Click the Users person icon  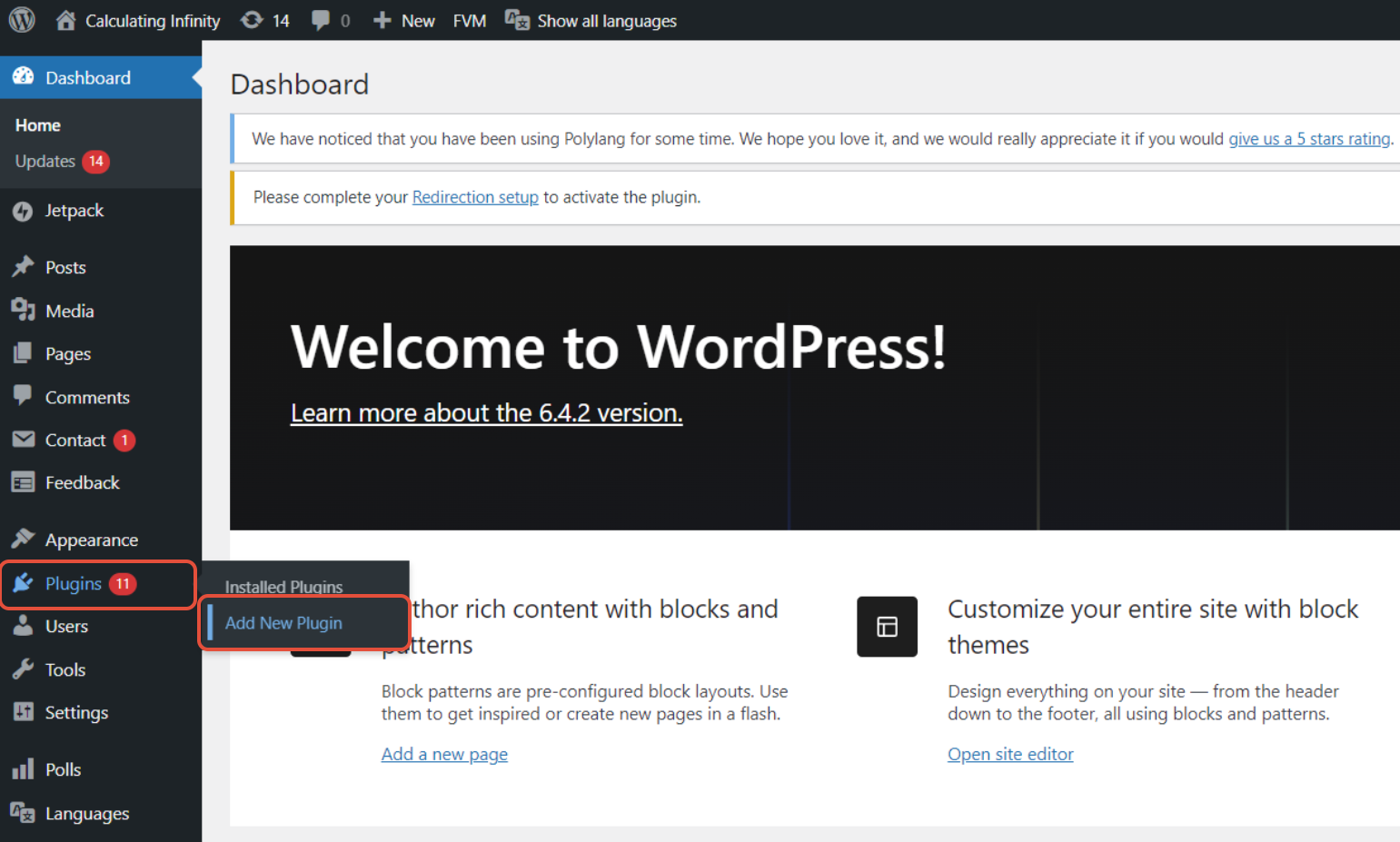(23, 626)
